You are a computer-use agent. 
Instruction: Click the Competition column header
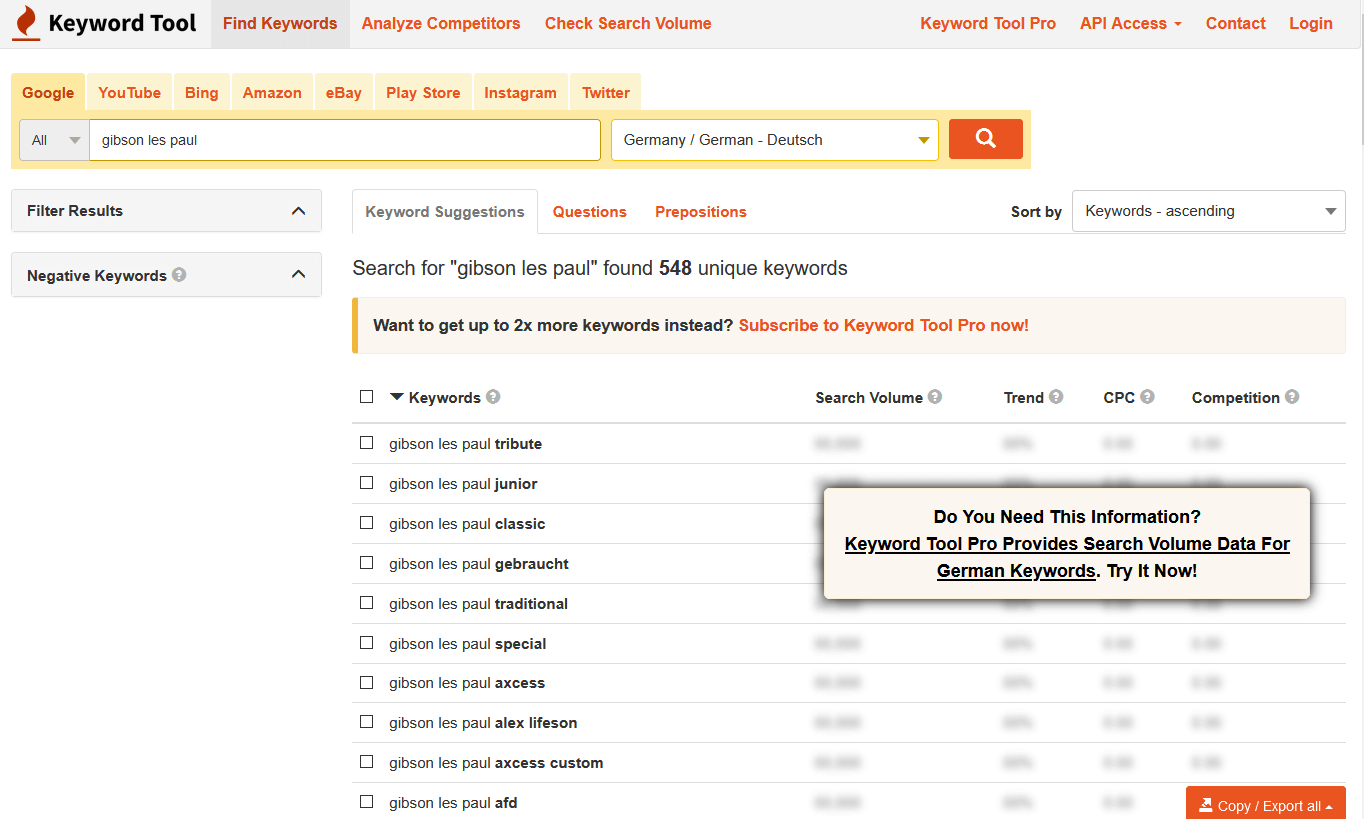pos(1236,397)
